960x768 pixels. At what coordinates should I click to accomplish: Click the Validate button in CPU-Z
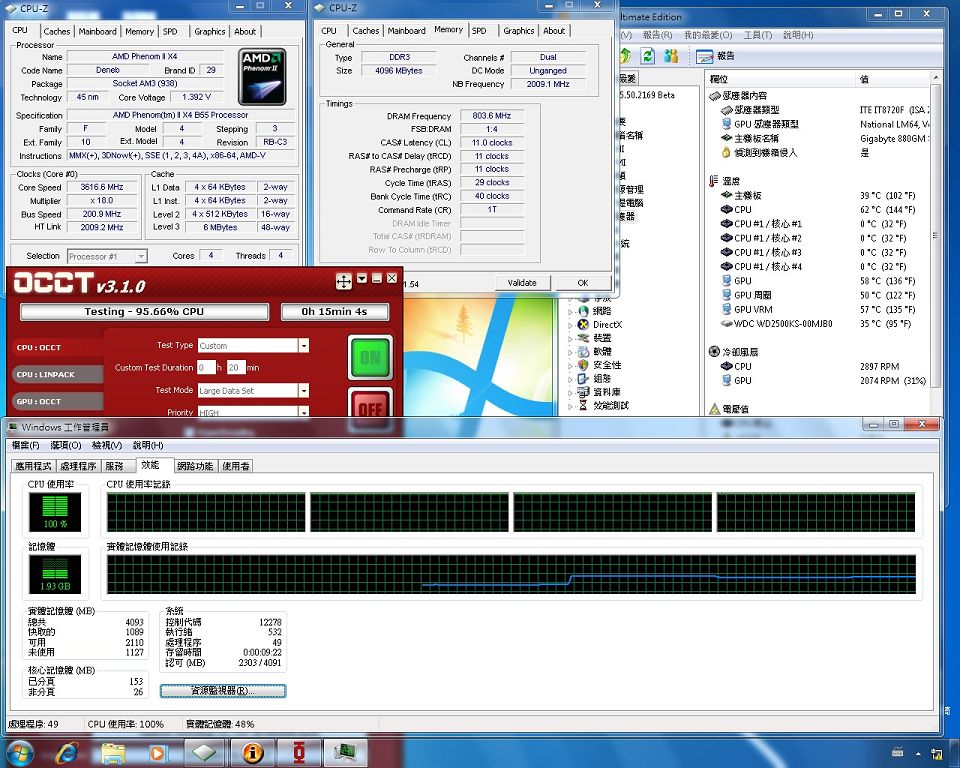(522, 283)
